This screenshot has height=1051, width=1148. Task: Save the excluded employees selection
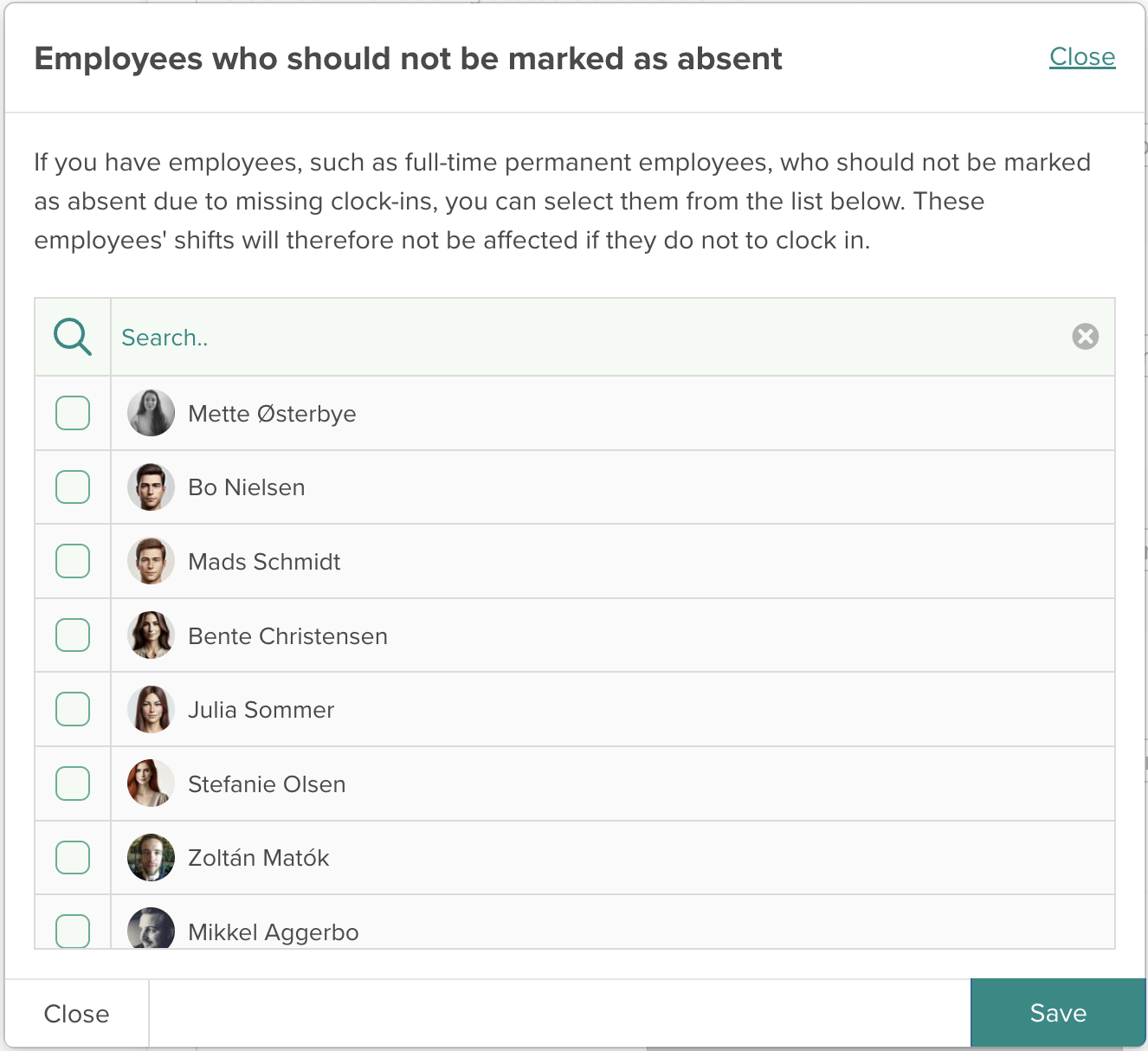[1058, 1013]
